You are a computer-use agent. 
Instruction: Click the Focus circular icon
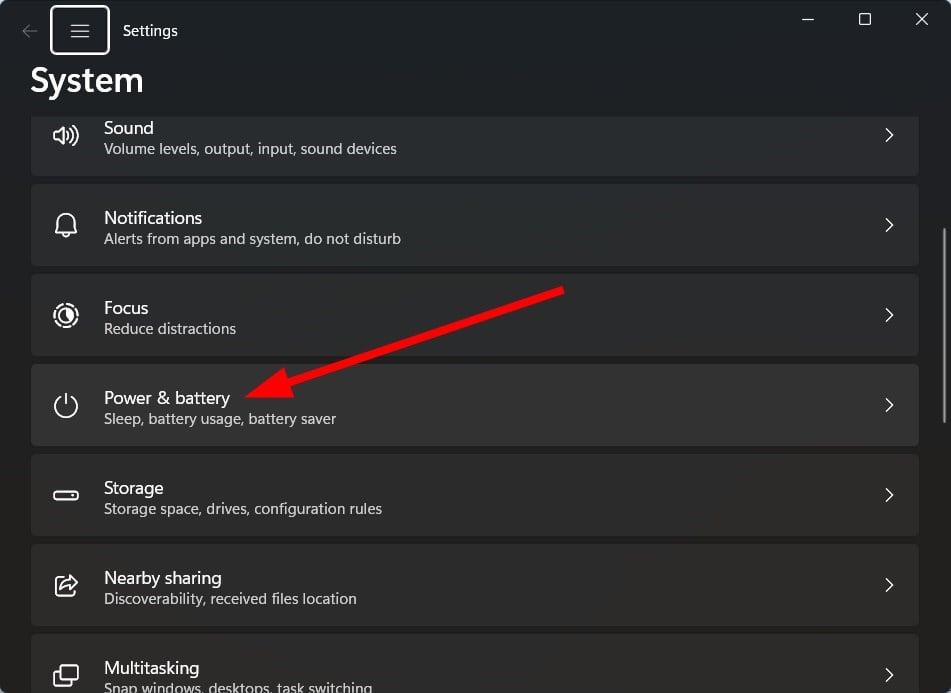(x=66, y=315)
